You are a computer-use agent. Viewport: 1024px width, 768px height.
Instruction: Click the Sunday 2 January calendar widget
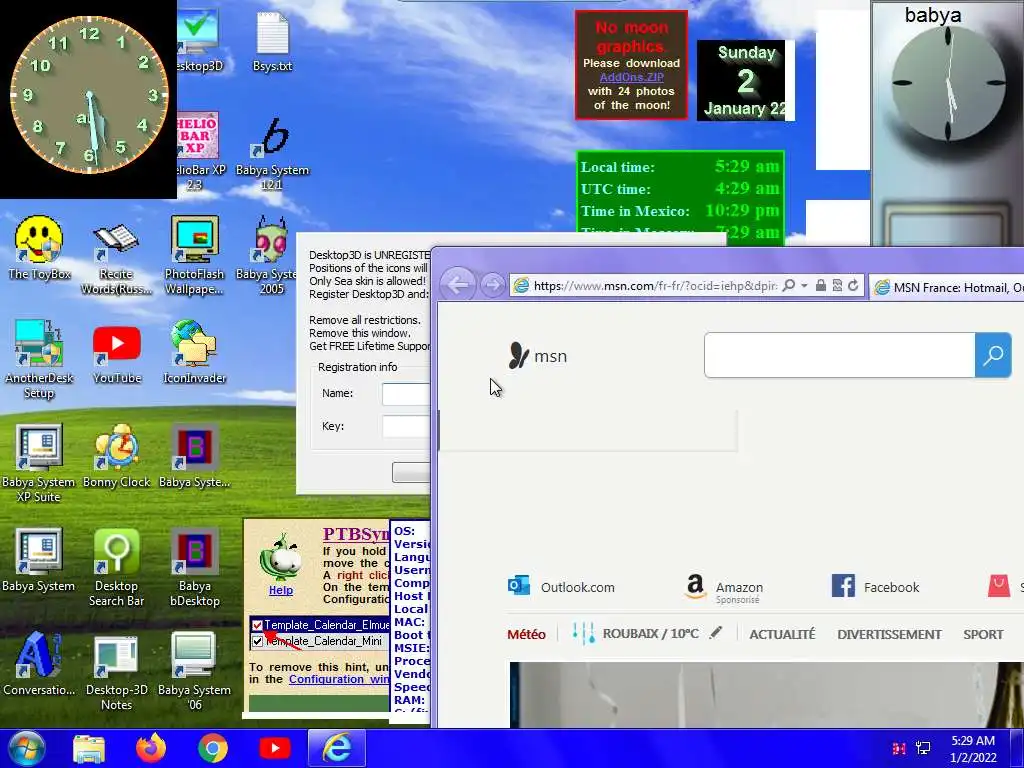pos(745,80)
